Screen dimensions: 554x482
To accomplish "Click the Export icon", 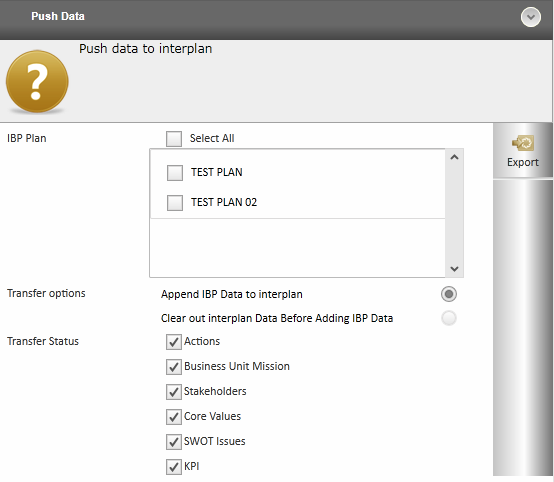I will 523,143.
